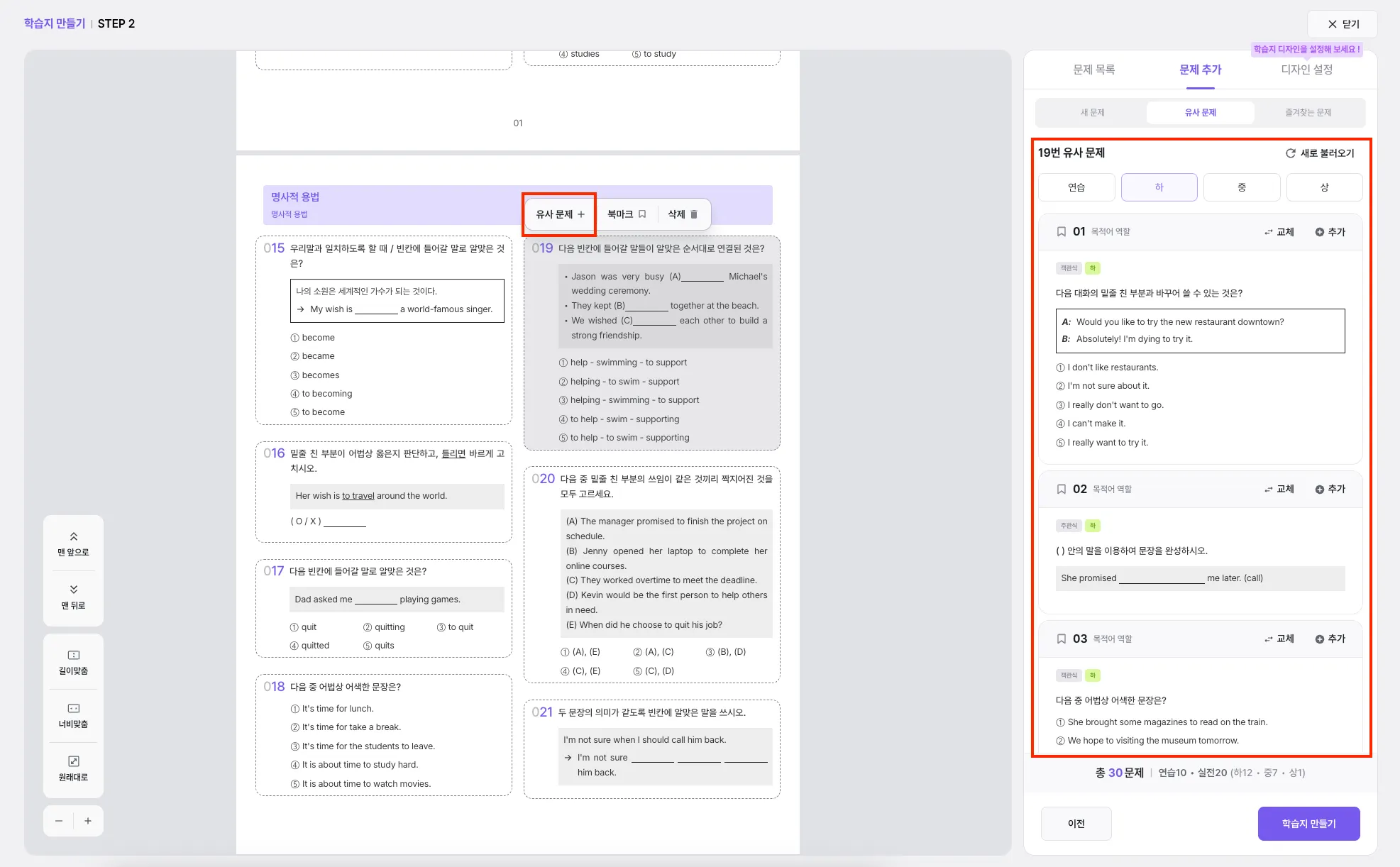
Task: Click the 원래대로 reset view icon
Action: pyautogui.click(x=73, y=761)
